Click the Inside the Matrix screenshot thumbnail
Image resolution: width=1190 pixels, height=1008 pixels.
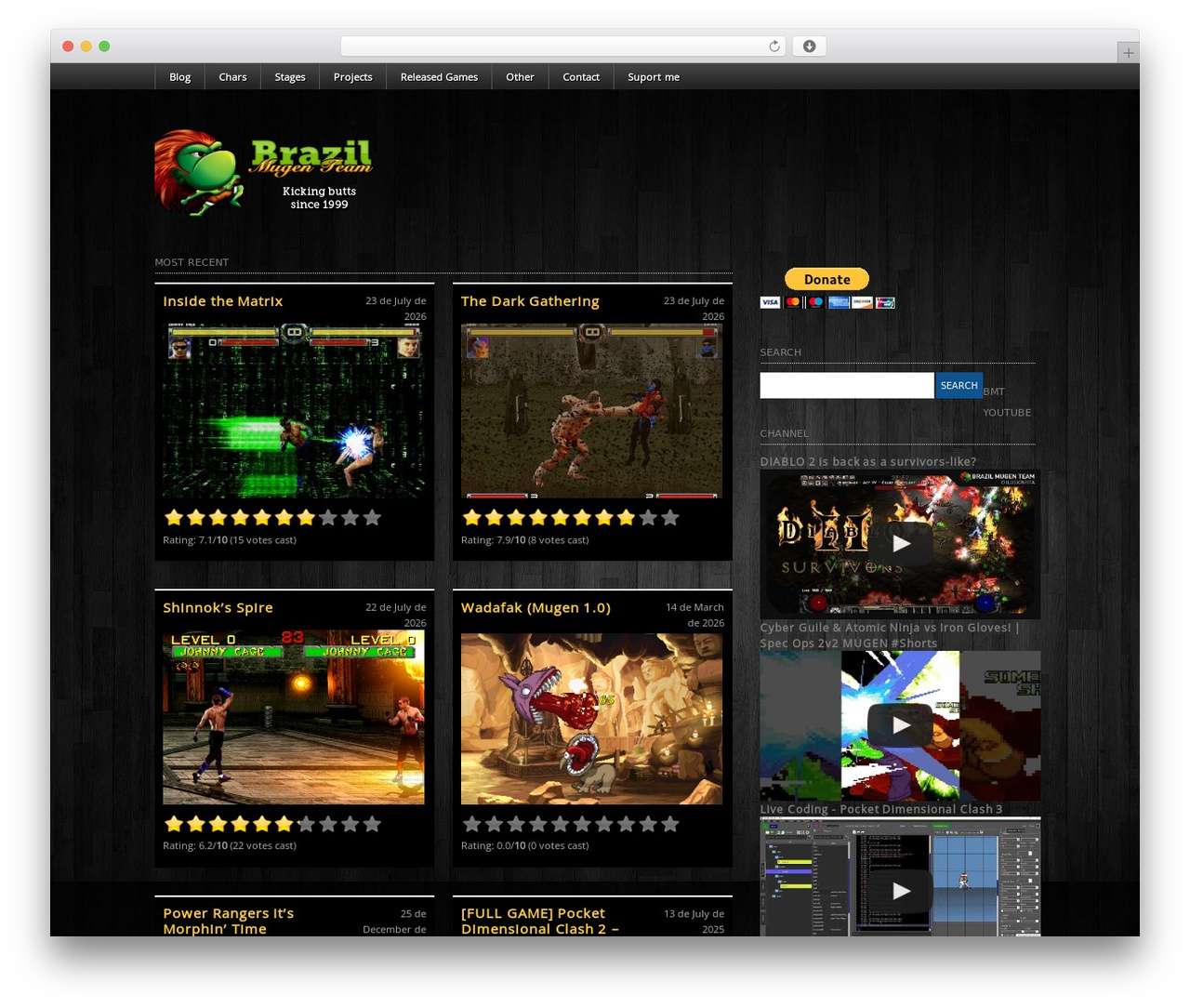tap(294, 411)
